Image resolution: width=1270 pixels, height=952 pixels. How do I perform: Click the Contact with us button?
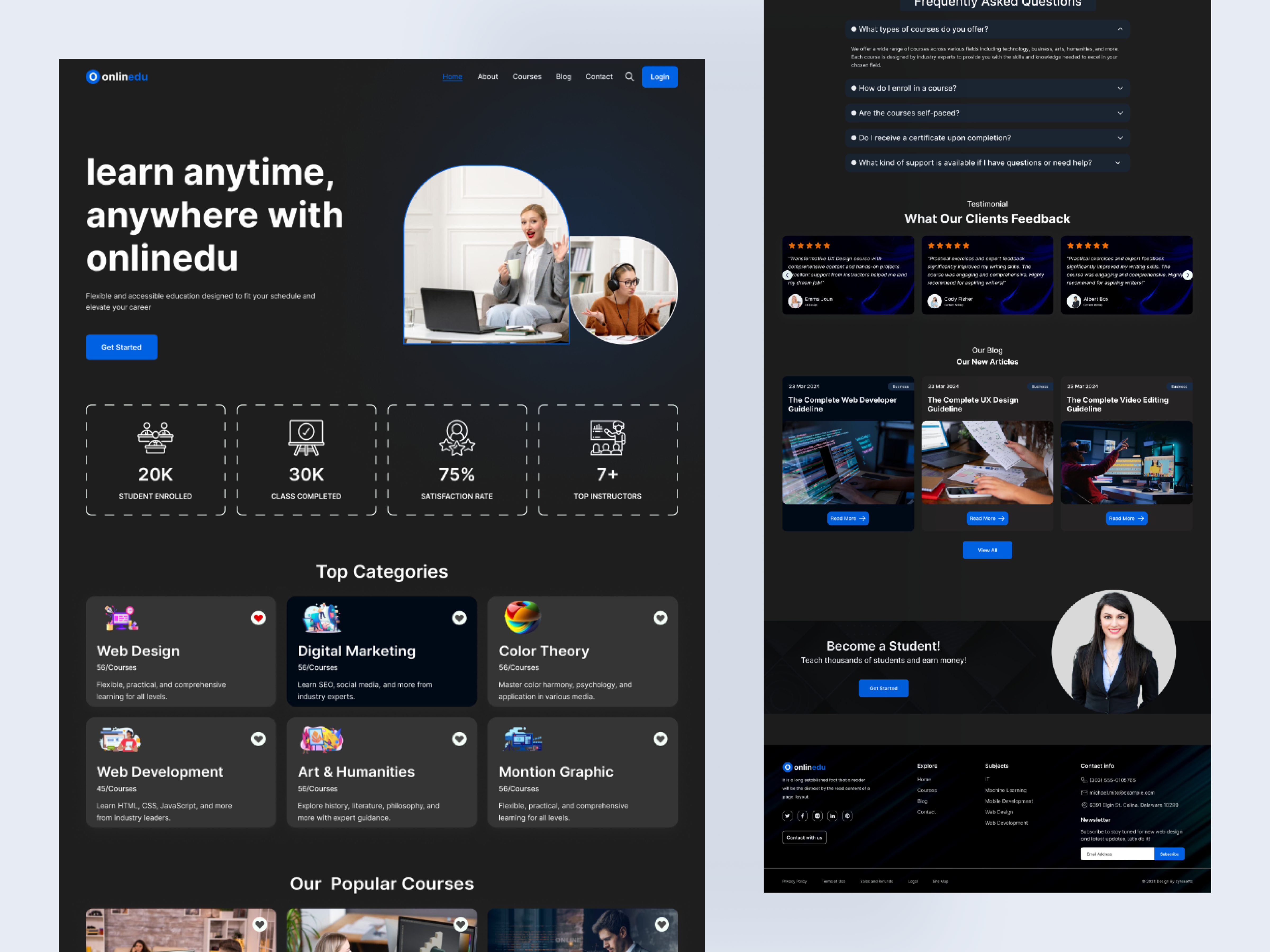(804, 838)
